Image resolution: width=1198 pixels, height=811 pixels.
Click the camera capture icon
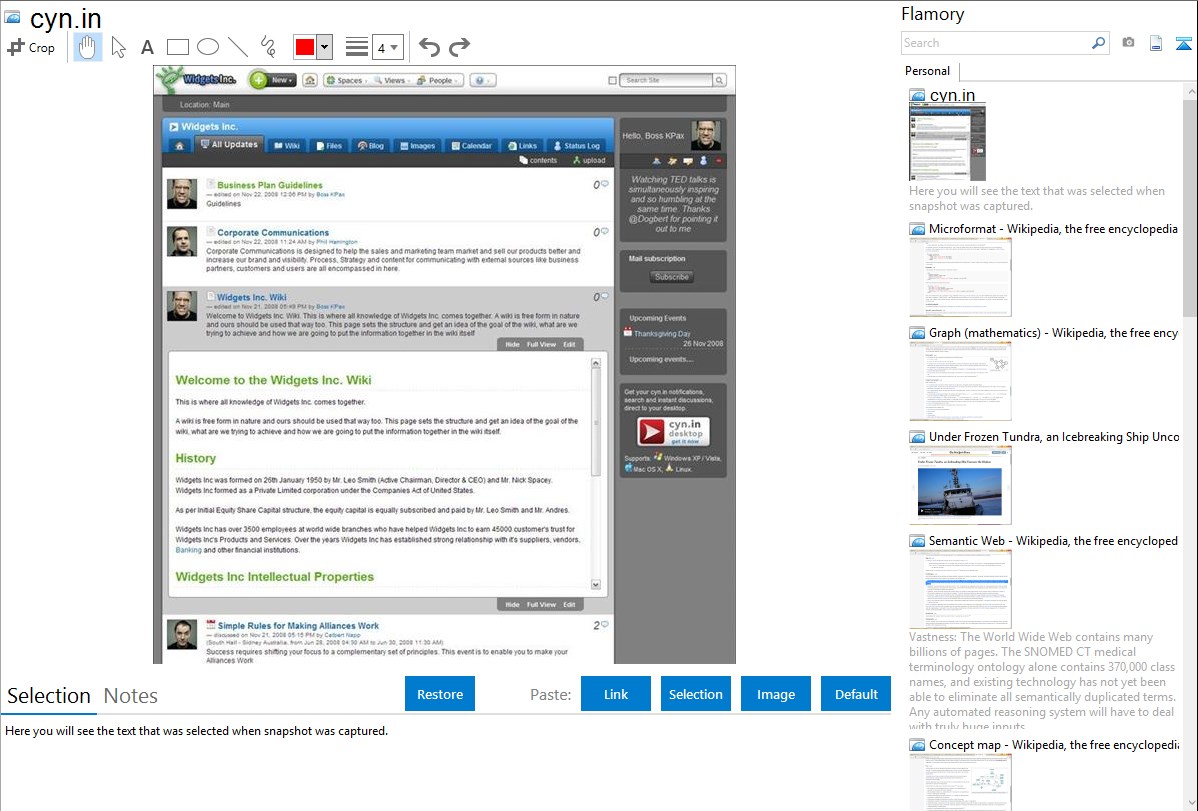tap(1128, 43)
